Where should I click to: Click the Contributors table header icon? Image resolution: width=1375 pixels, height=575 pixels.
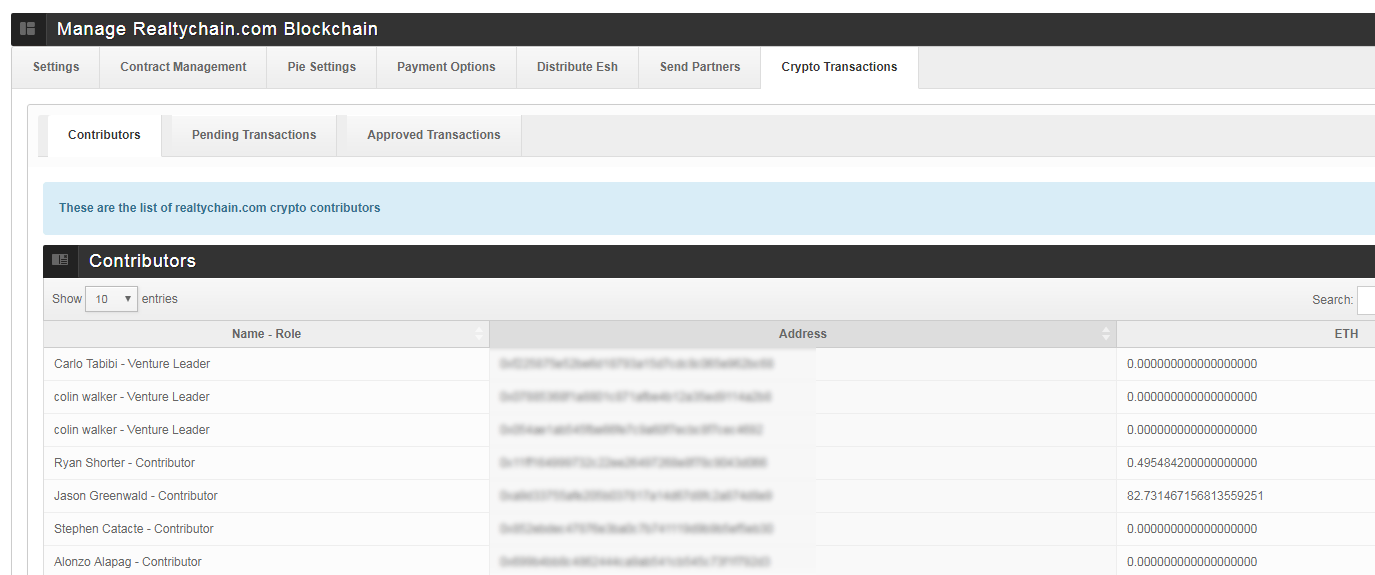pos(60,260)
